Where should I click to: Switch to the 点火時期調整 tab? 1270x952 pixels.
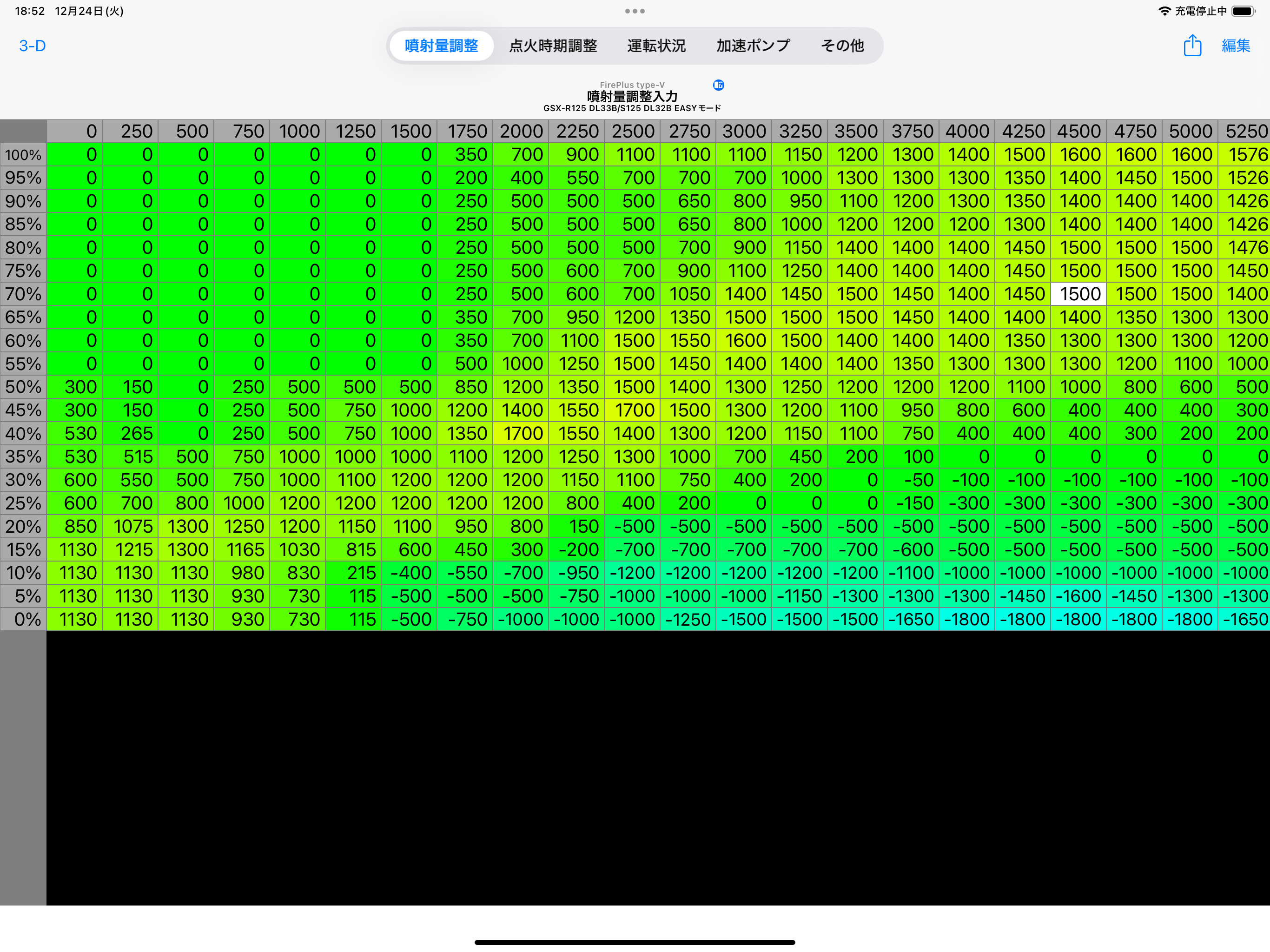tap(553, 46)
